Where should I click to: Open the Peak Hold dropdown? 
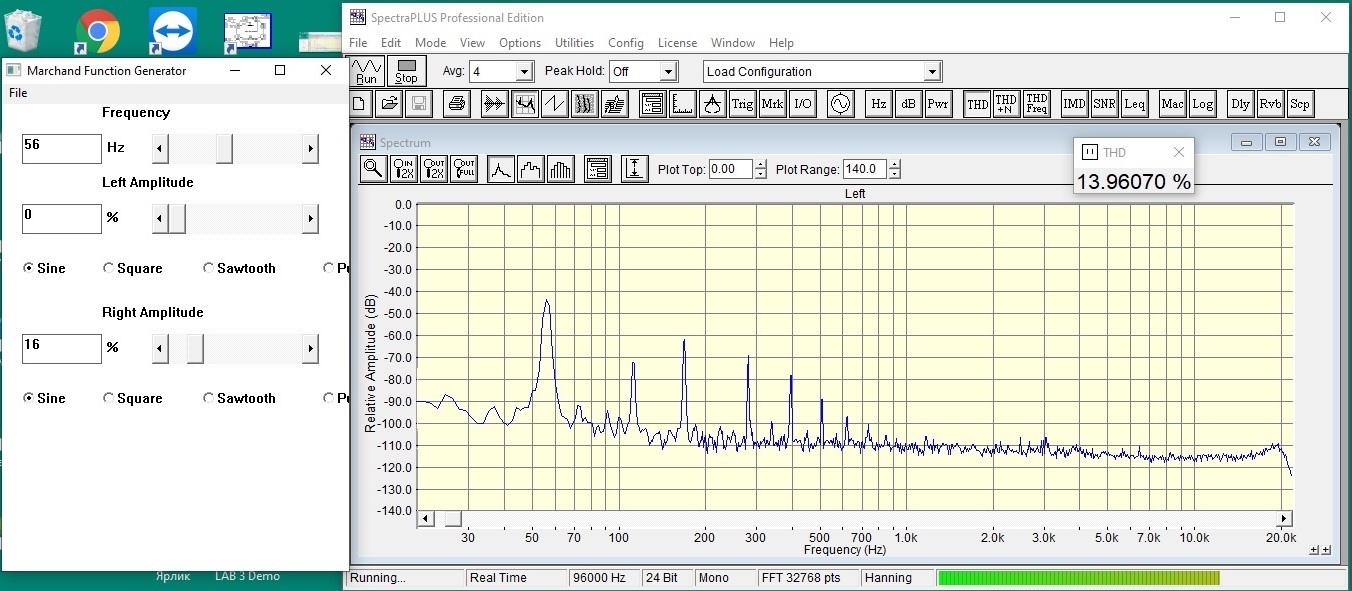pos(669,72)
